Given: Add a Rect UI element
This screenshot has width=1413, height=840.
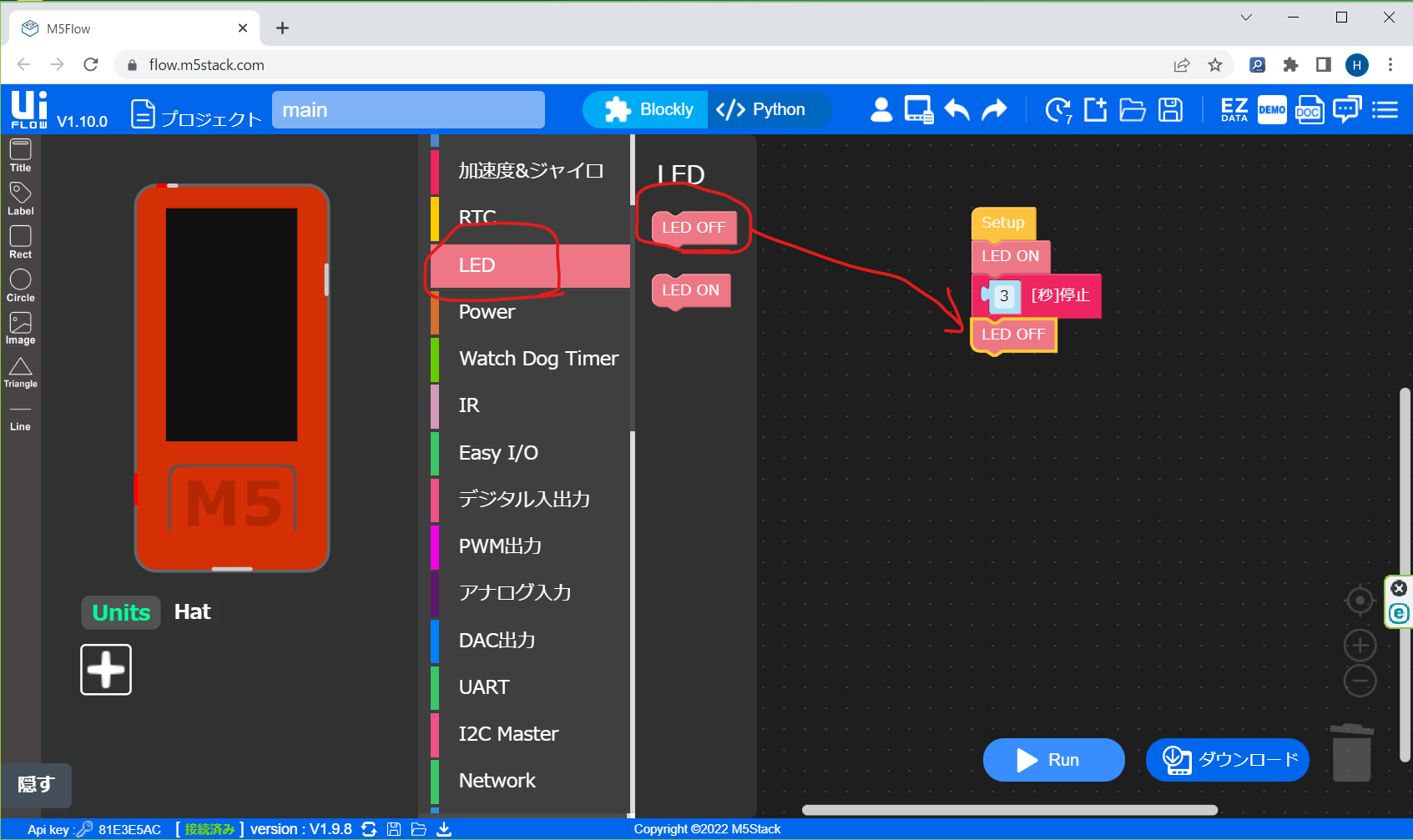Looking at the screenshot, I should coord(20,243).
